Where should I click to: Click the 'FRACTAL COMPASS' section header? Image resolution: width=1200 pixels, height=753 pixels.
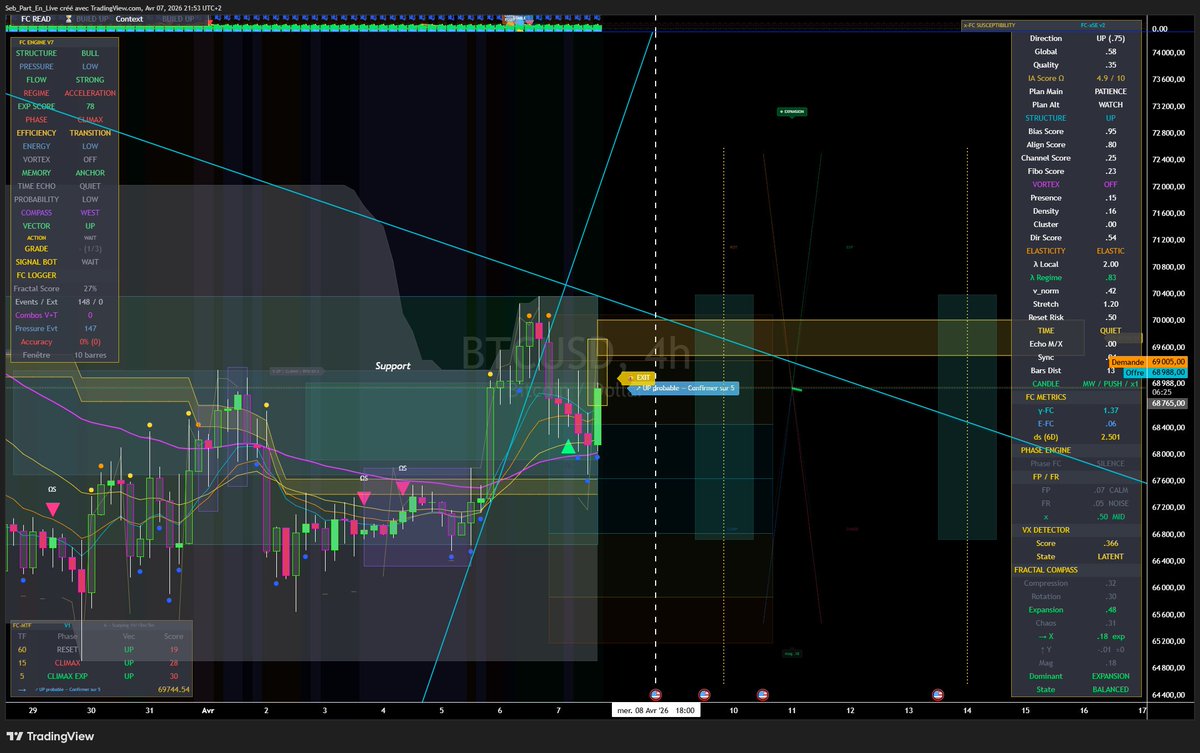pyautogui.click(x=1046, y=569)
